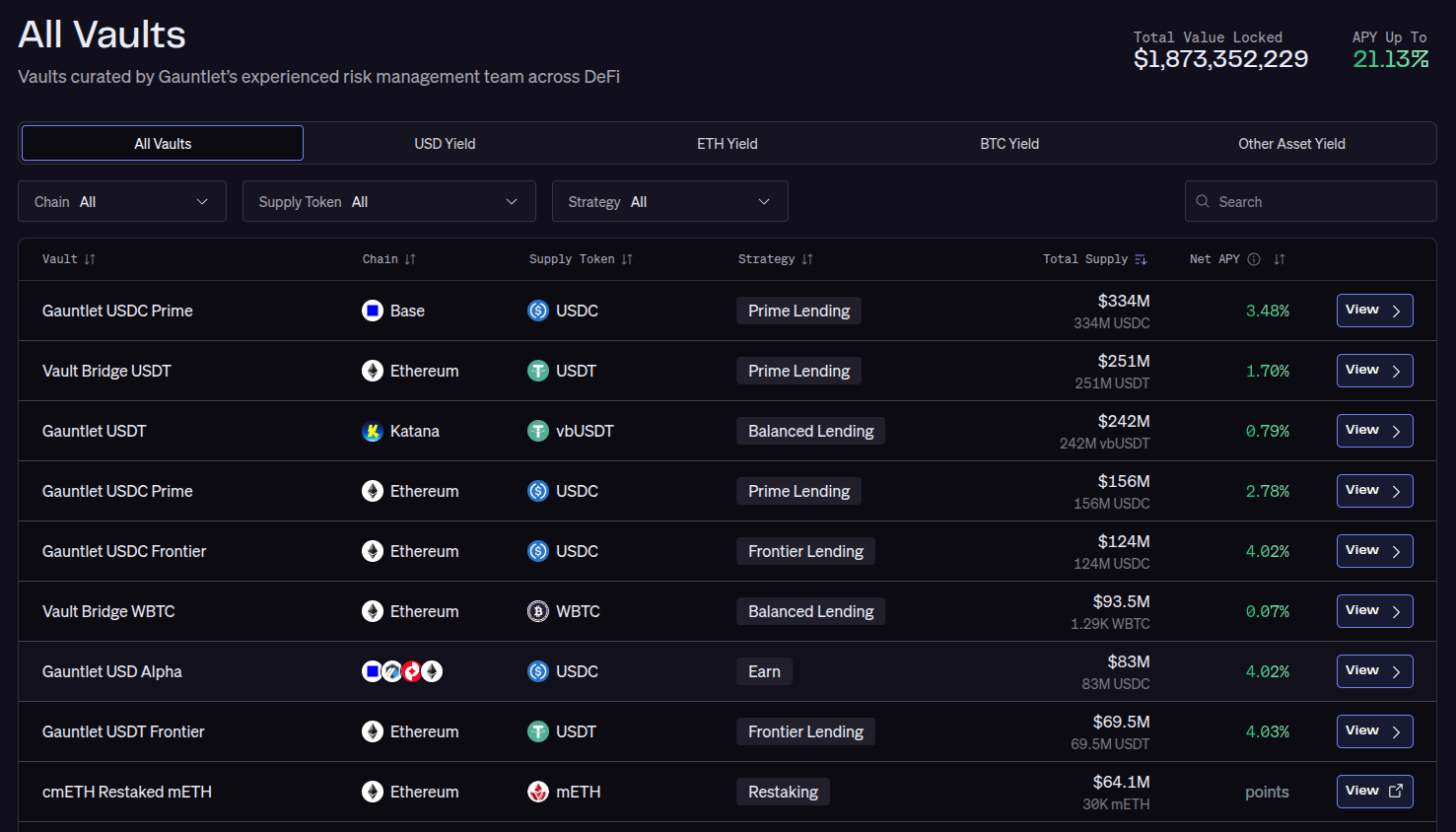Screen dimensions: 1456x832
Task: Switch to the USD Yield tab
Action: tap(445, 144)
